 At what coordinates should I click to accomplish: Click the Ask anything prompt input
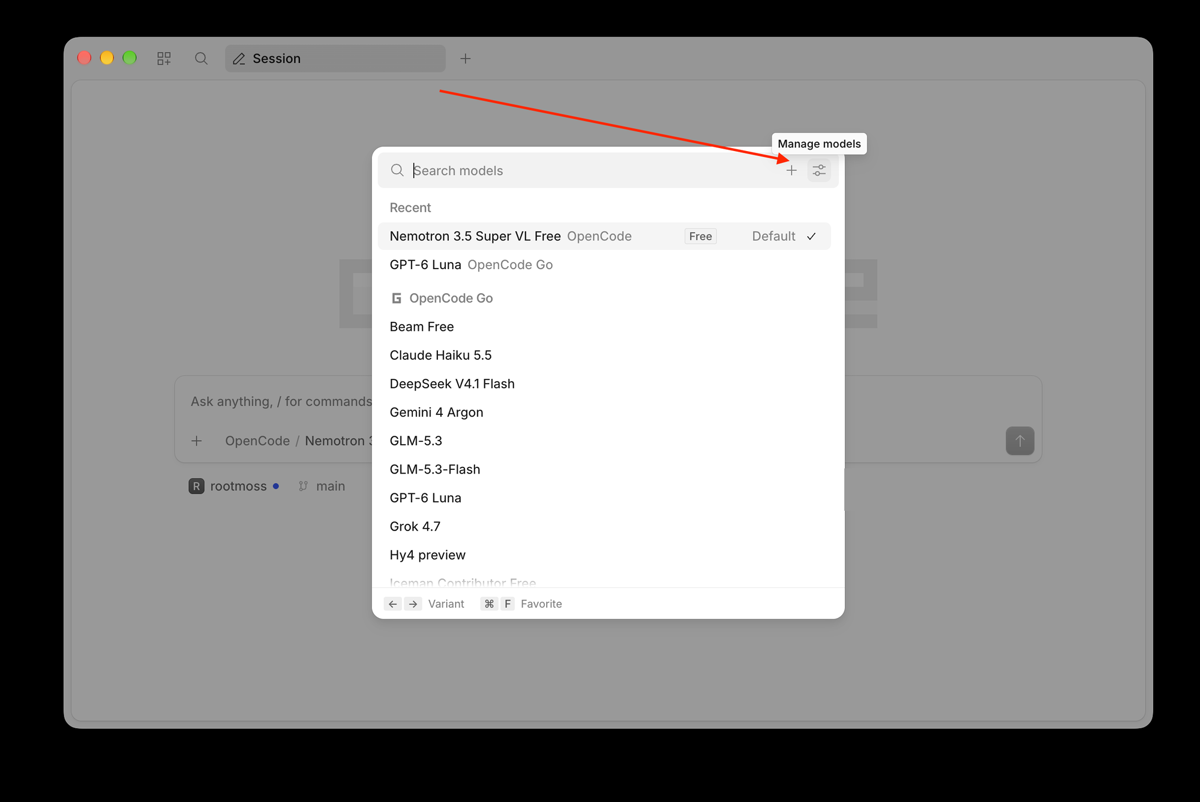[281, 401]
